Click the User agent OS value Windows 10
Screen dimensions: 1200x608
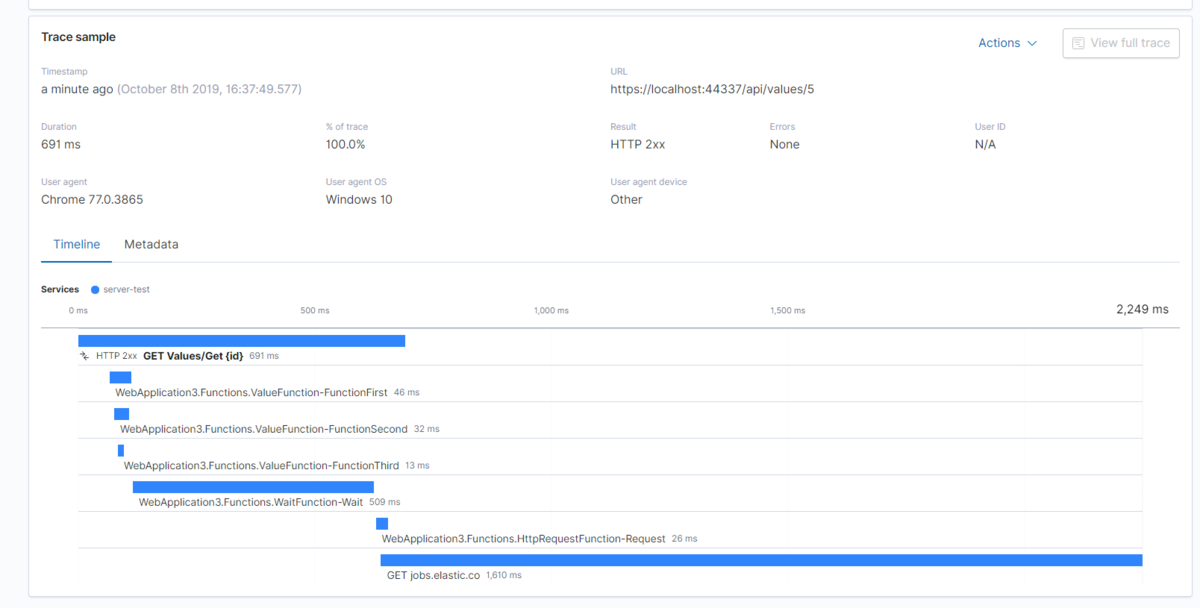click(359, 199)
